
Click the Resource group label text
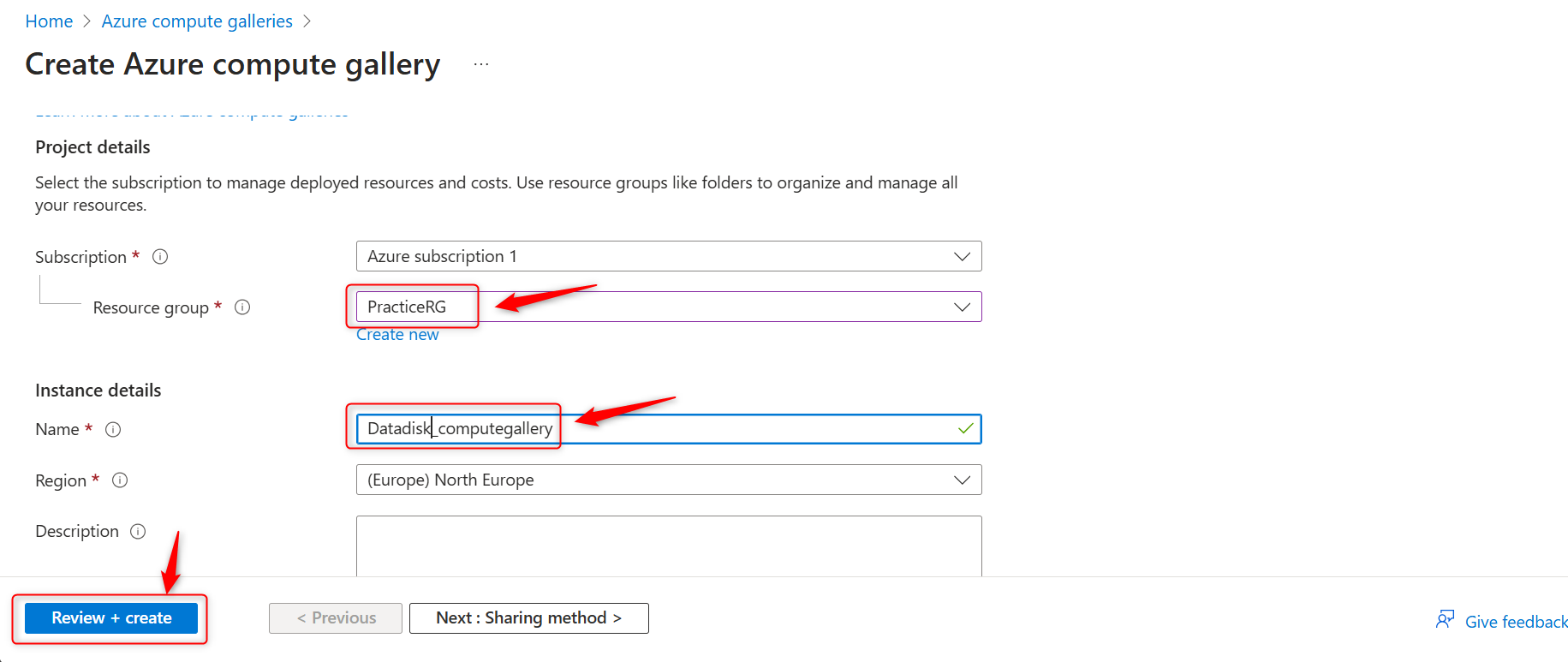click(x=151, y=308)
